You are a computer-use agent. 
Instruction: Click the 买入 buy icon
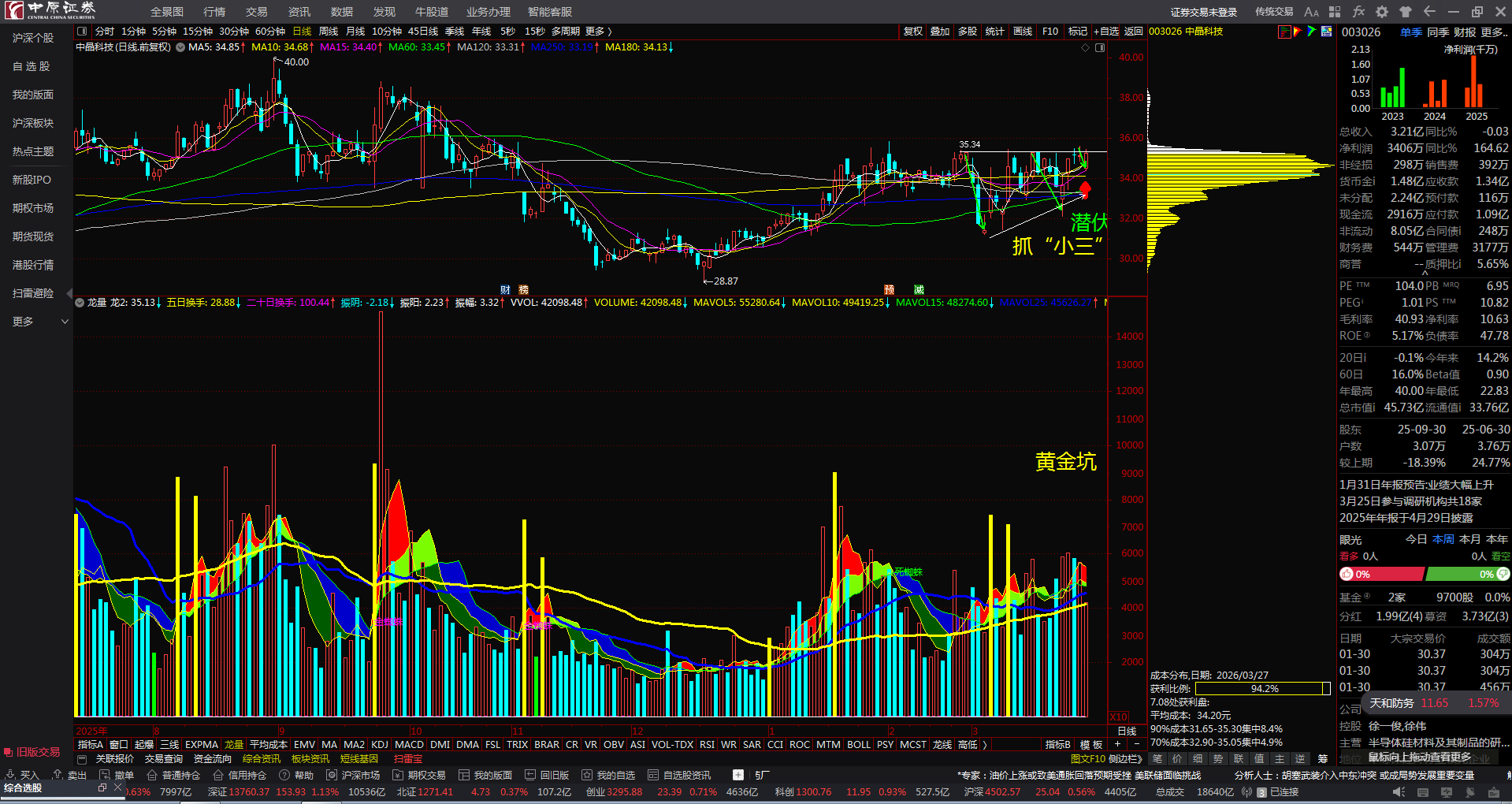click(x=10, y=776)
